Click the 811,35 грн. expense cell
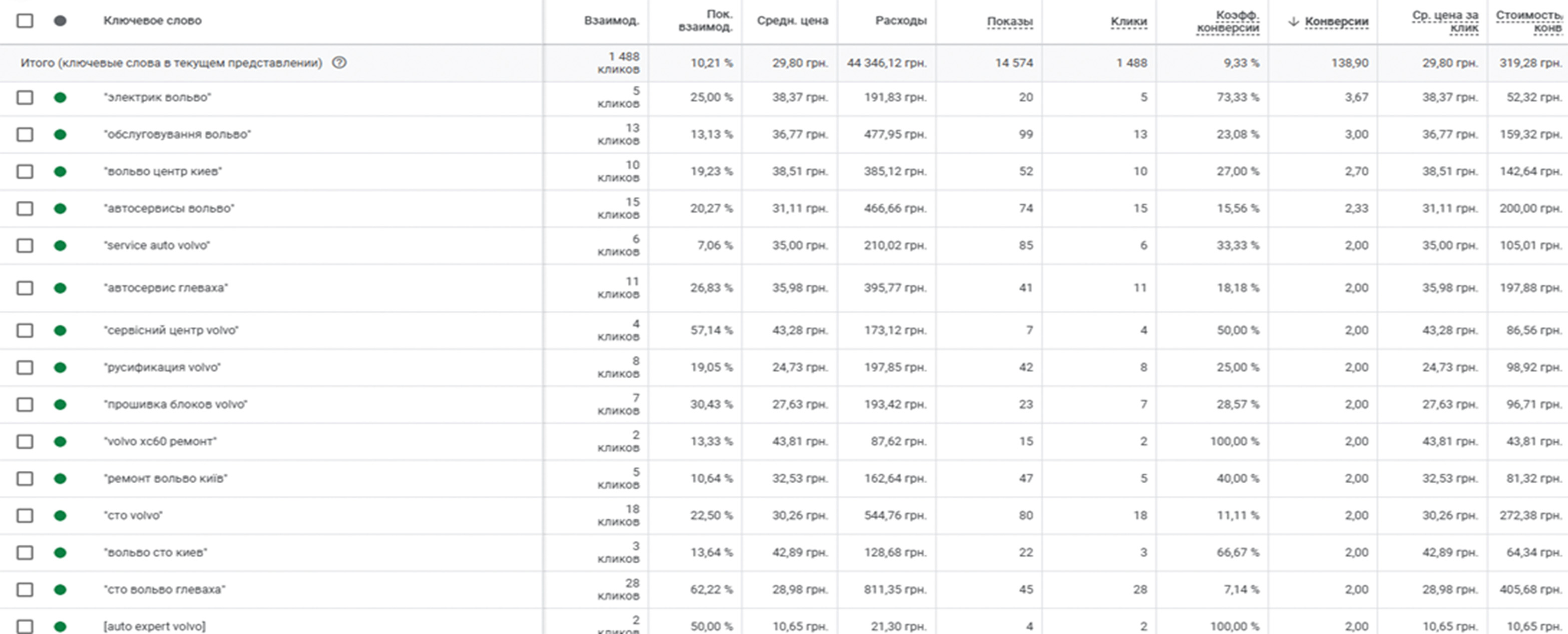This screenshot has height=634, width=1568. (x=895, y=589)
